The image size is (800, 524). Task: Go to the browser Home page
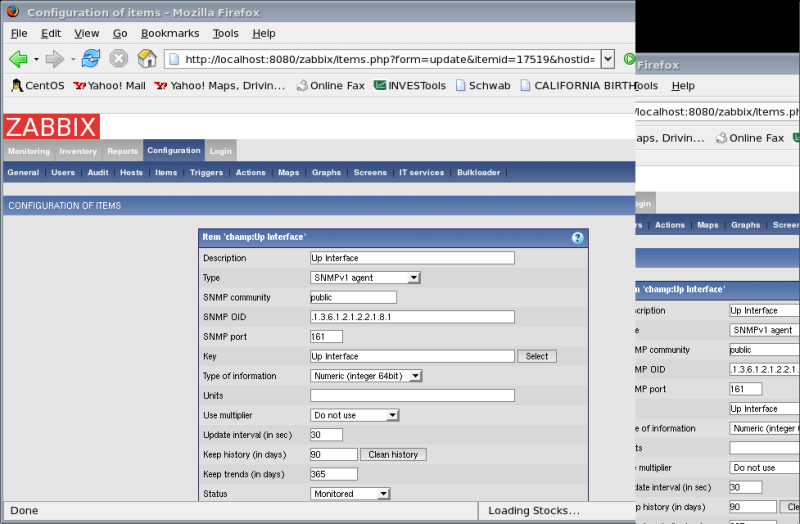pyautogui.click(x=147, y=59)
